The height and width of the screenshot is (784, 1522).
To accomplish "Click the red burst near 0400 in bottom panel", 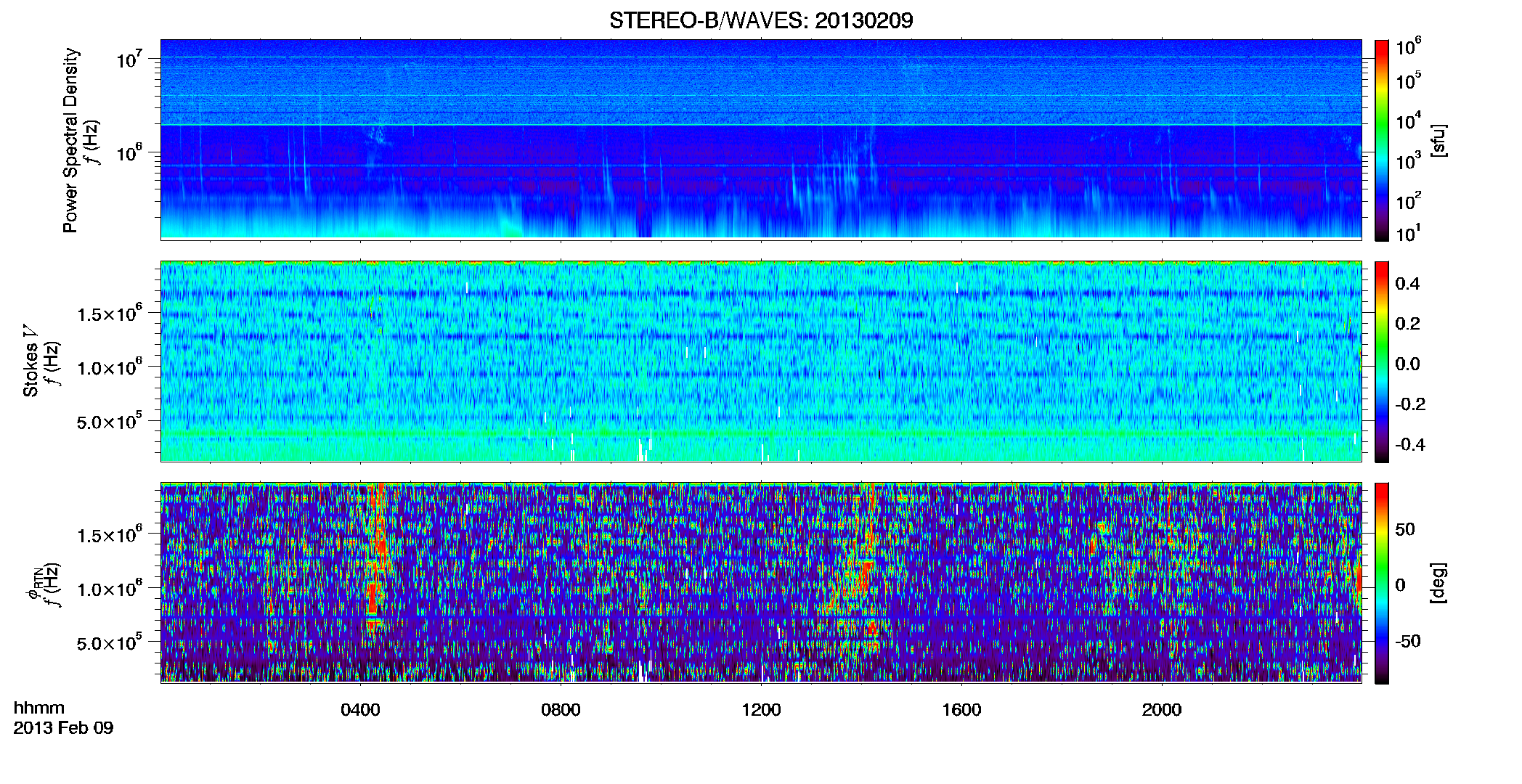I will (376, 559).
